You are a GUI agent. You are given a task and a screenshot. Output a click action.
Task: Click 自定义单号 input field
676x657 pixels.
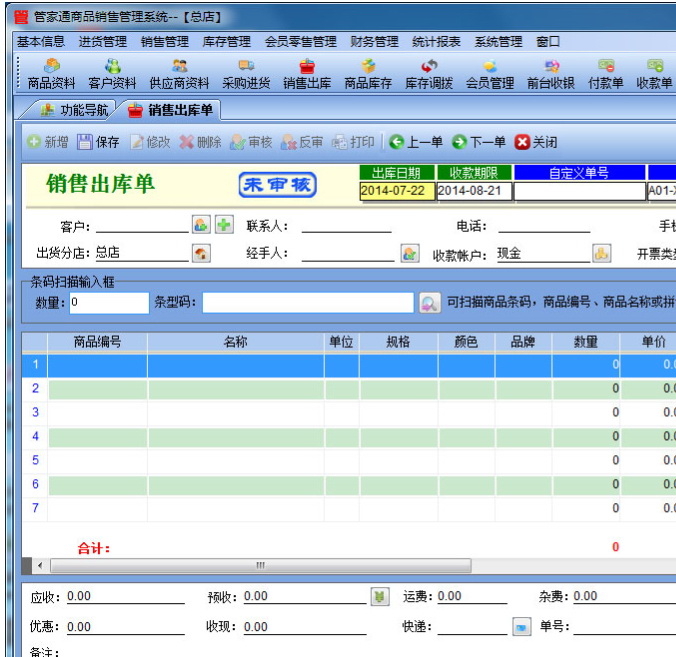pos(580,191)
